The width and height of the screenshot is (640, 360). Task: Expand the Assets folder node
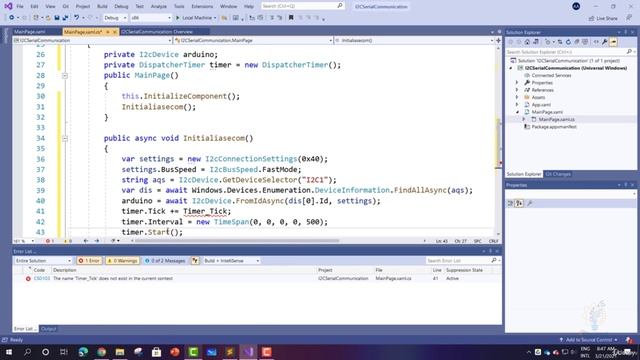517,97
